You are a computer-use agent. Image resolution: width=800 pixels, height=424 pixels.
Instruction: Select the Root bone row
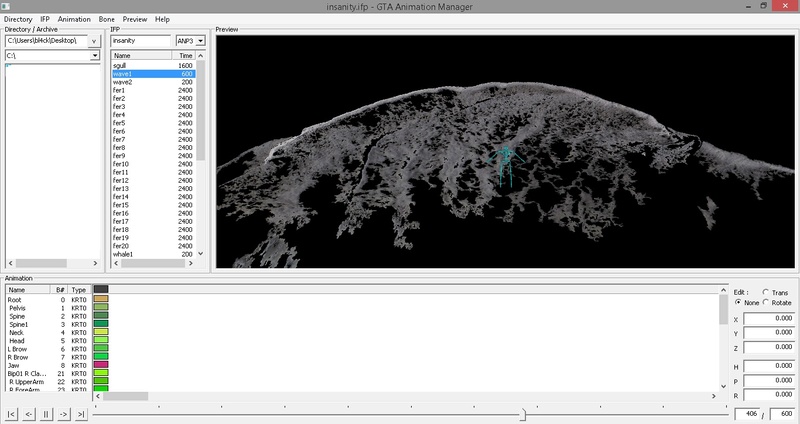[48, 300]
